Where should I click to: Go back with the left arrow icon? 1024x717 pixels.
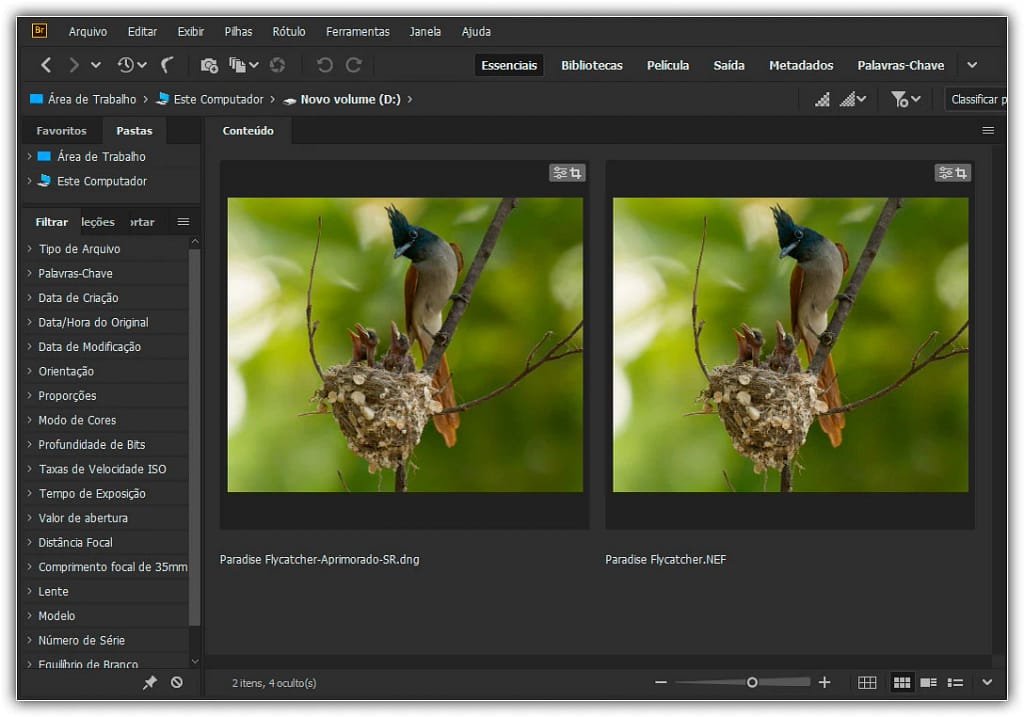[x=46, y=65]
